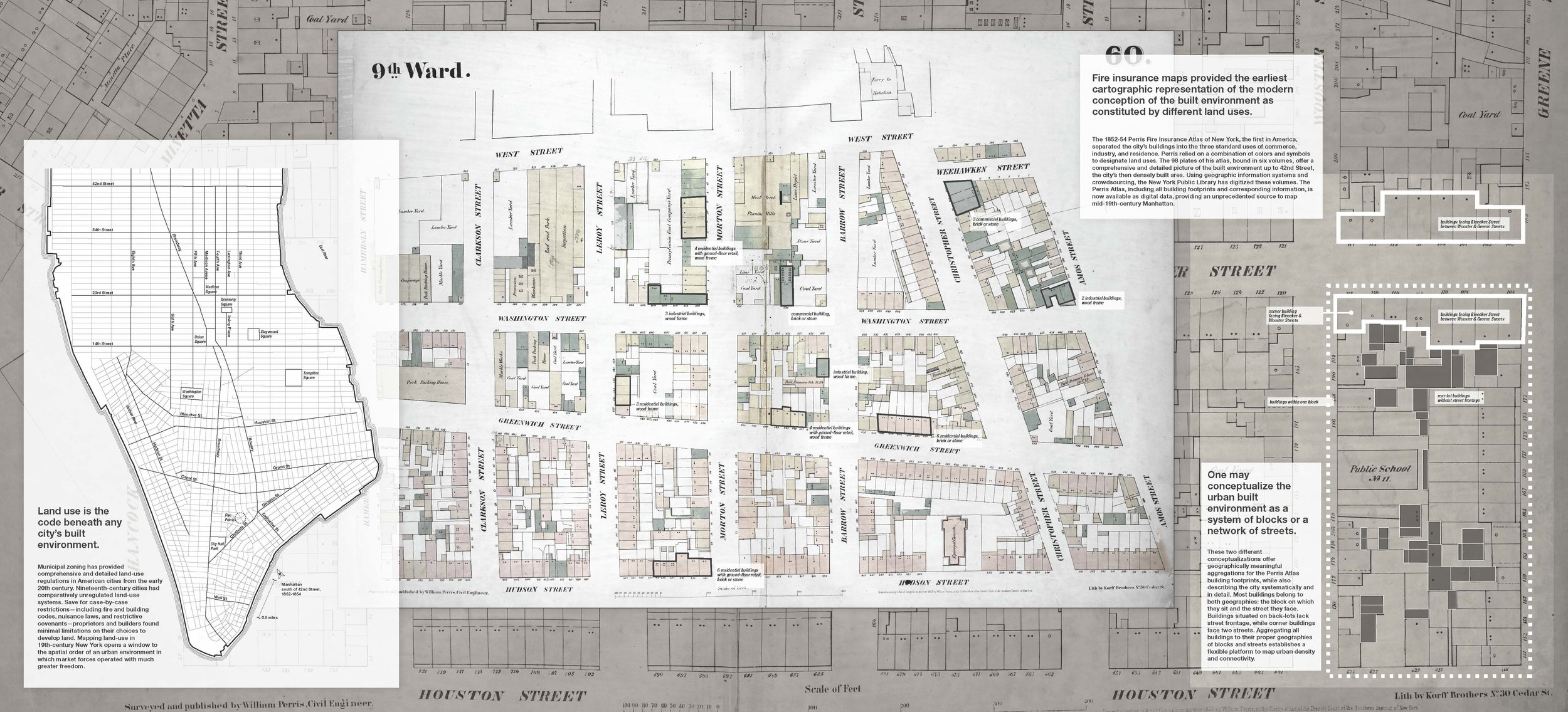Click the "Stone Yard" label
The image size is (1568, 712).
(x=808, y=240)
